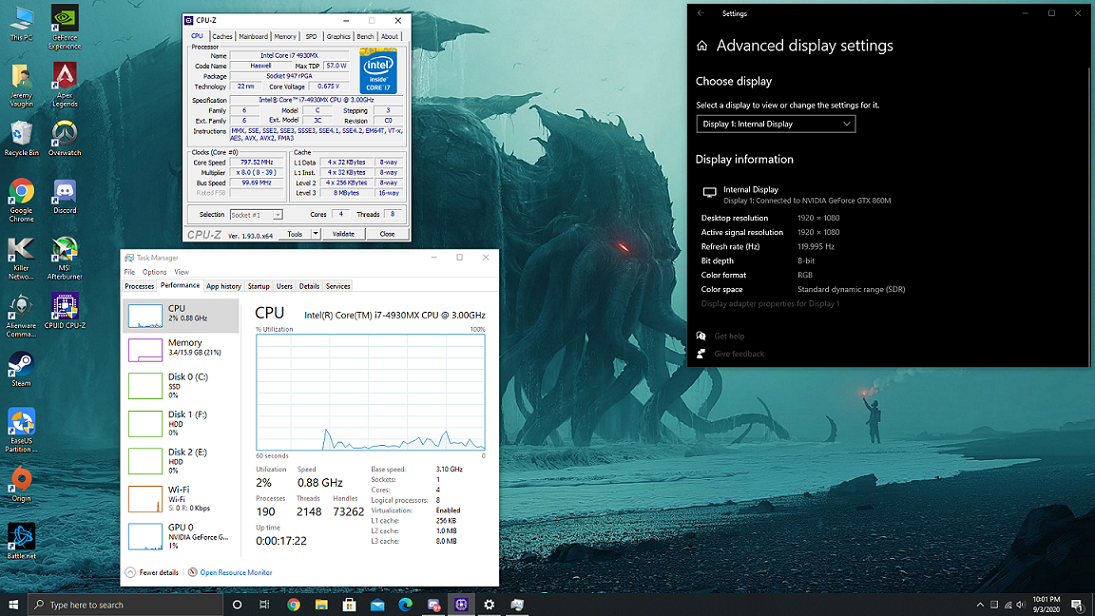Open Alienware Command Center desktop shortcut
This screenshot has height=616, width=1095.
(21, 316)
